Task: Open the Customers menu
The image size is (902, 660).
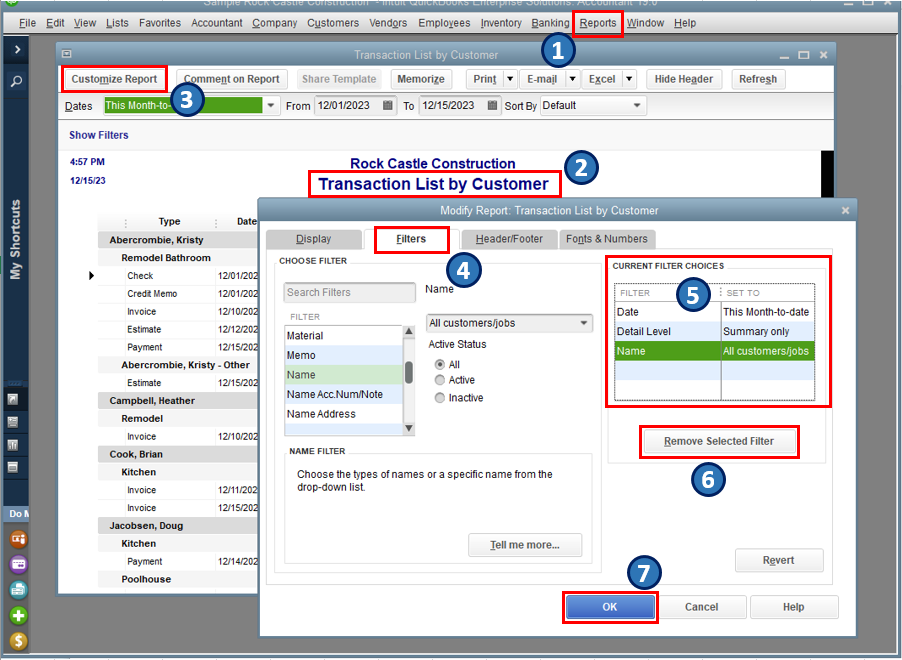Action: pos(332,23)
